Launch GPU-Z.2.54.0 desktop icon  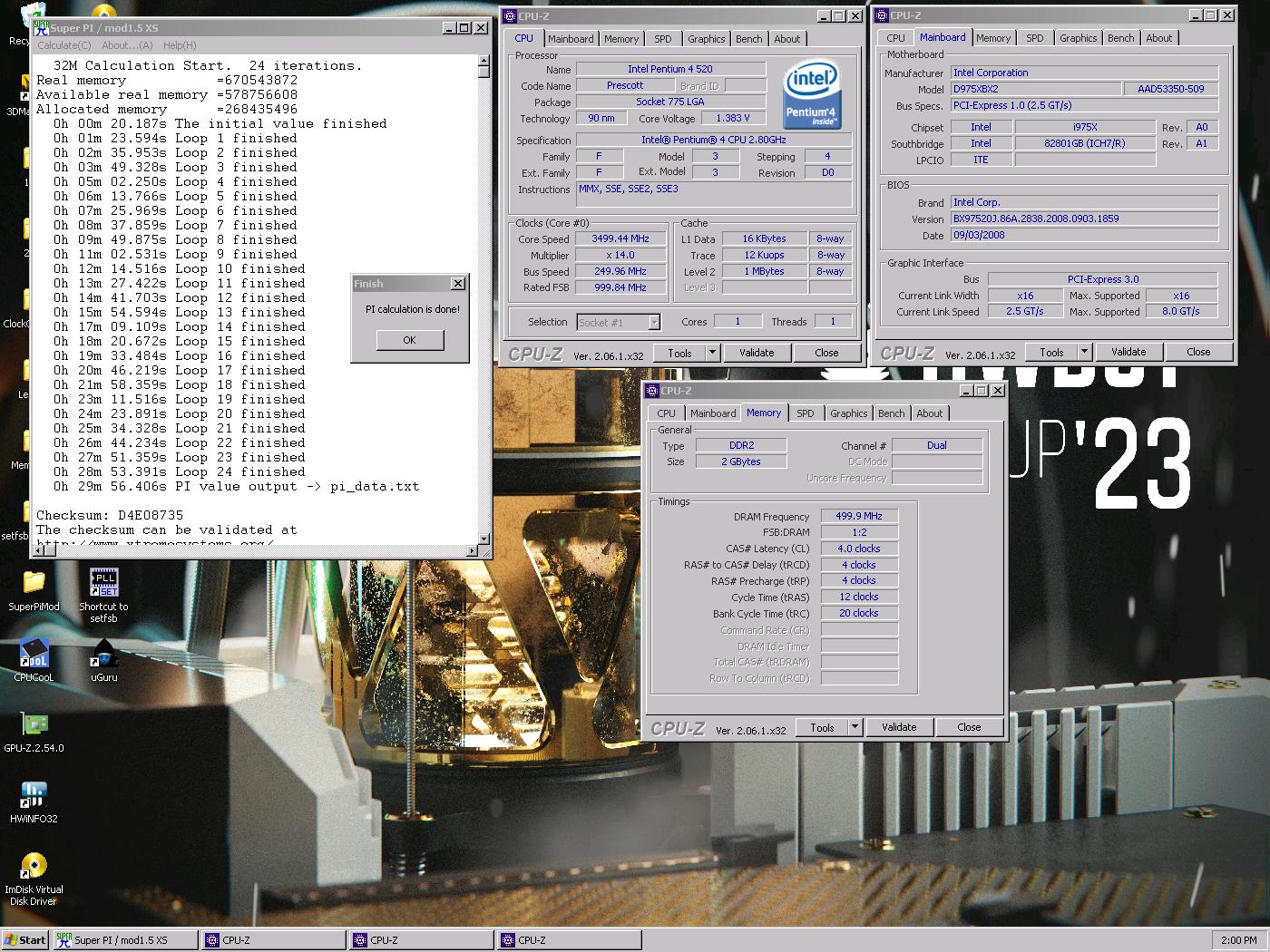34,733
